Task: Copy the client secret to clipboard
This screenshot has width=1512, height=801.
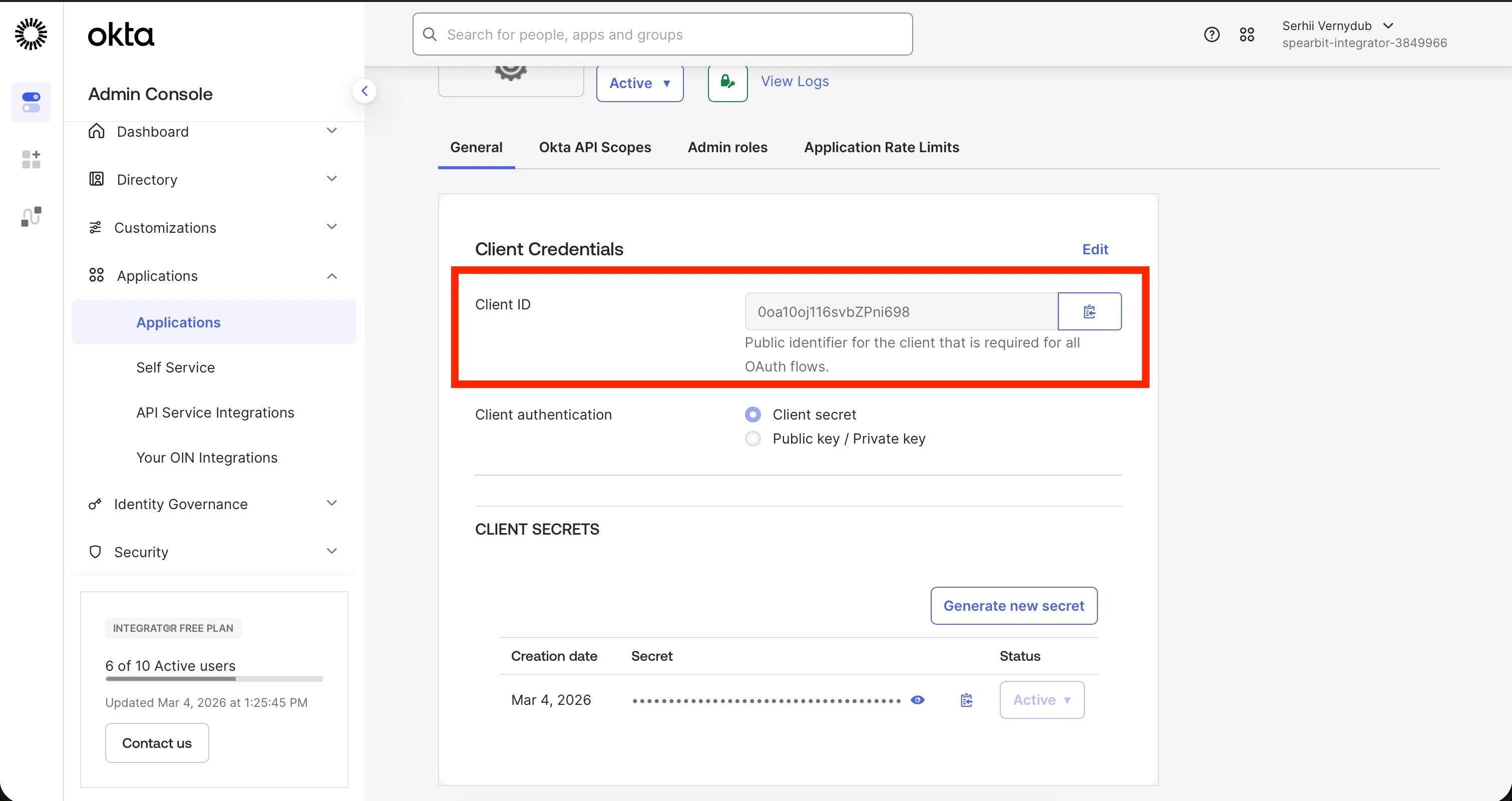Action: click(966, 700)
